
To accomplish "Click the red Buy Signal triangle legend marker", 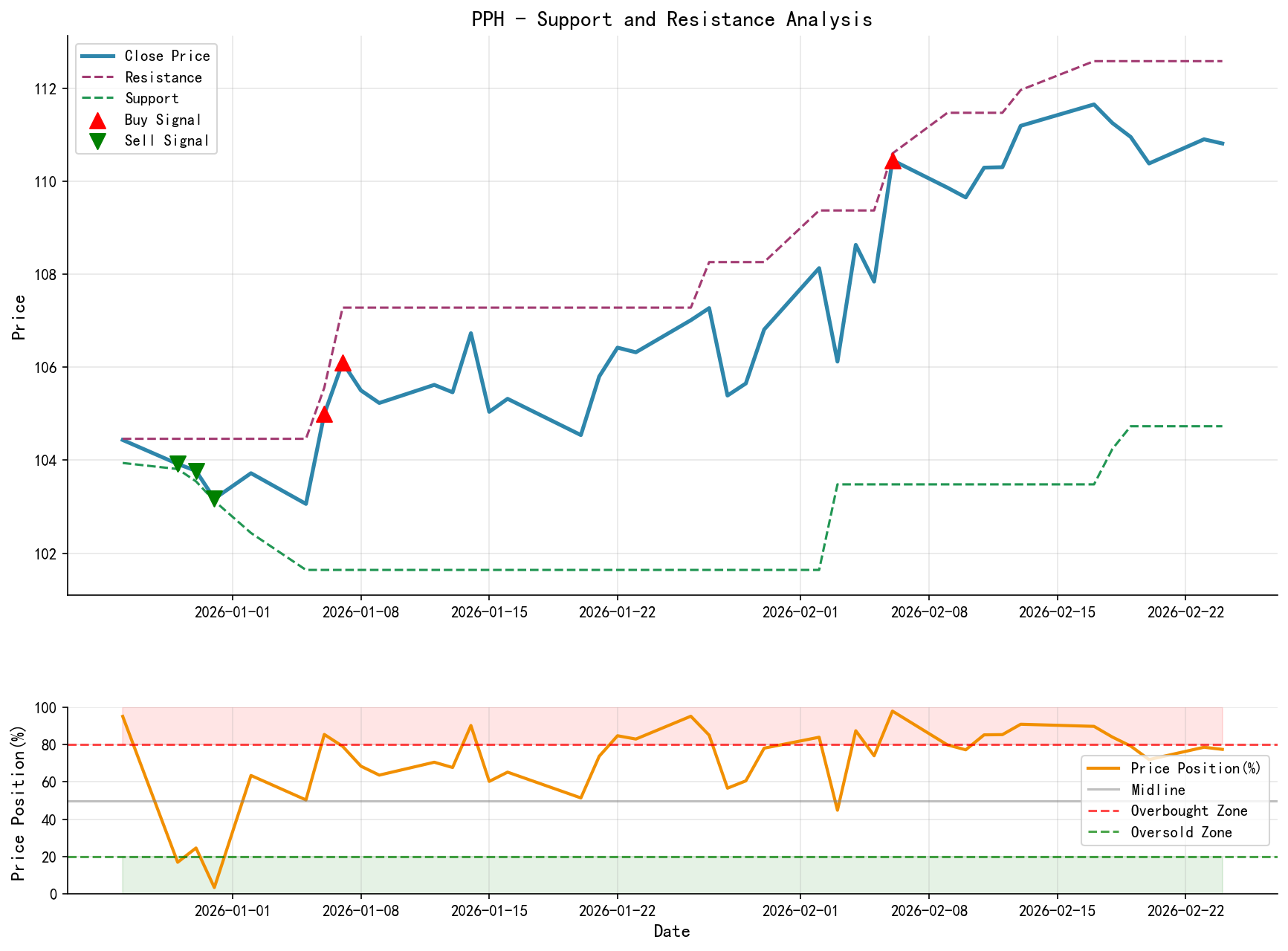I will pyautogui.click(x=97, y=119).
